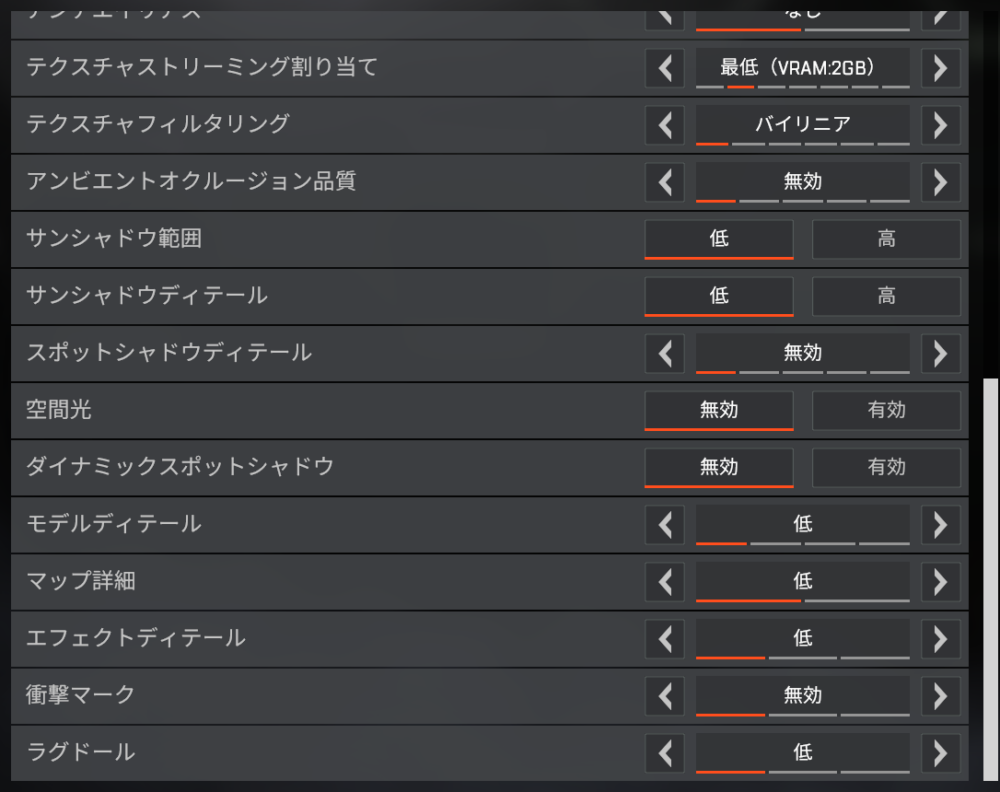Viewport: 1000px width, 792px height.
Task: Select the 低 value of ラグドール
Action: click(x=802, y=752)
